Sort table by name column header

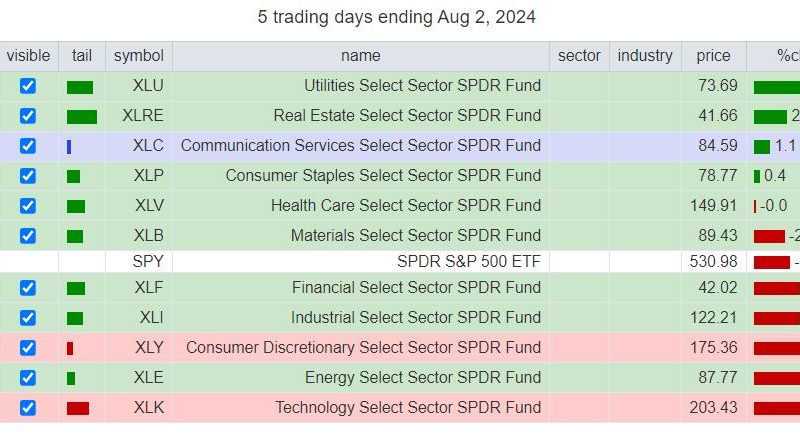point(361,56)
